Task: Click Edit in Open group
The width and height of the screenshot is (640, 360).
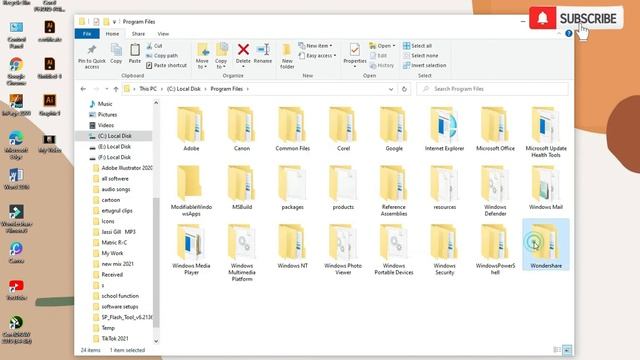Action: tap(378, 56)
